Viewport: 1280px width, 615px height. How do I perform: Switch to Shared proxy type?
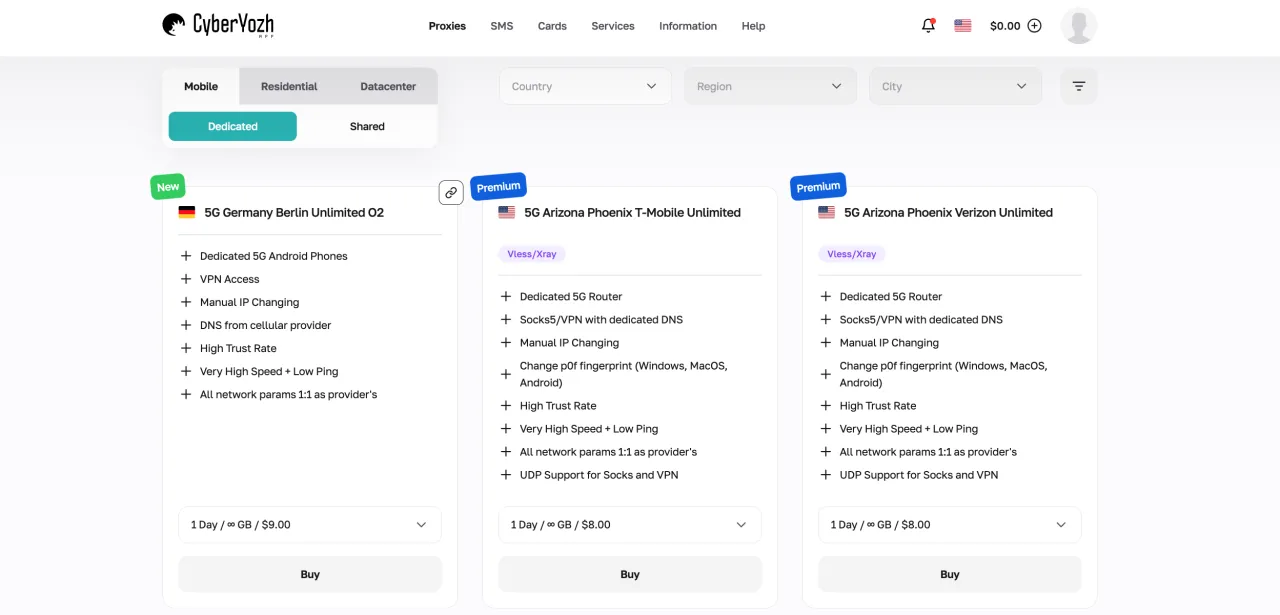pyautogui.click(x=367, y=126)
